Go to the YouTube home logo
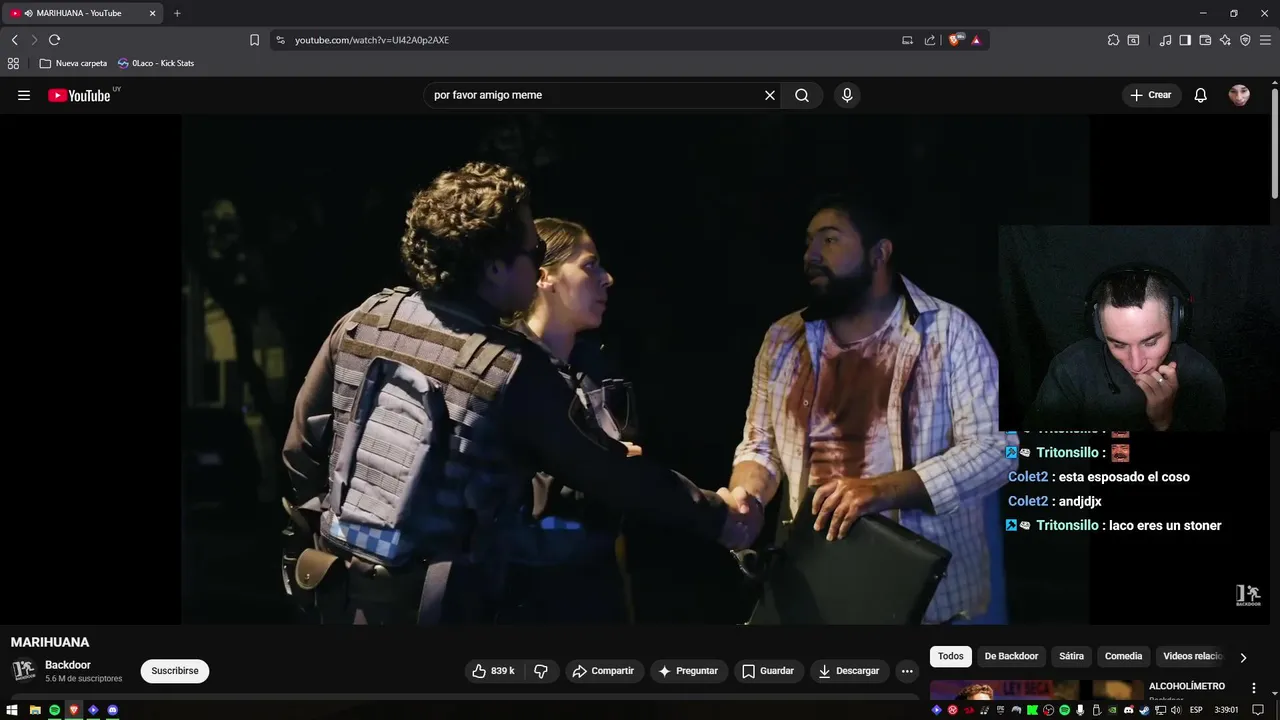1280x720 pixels. pos(79,95)
